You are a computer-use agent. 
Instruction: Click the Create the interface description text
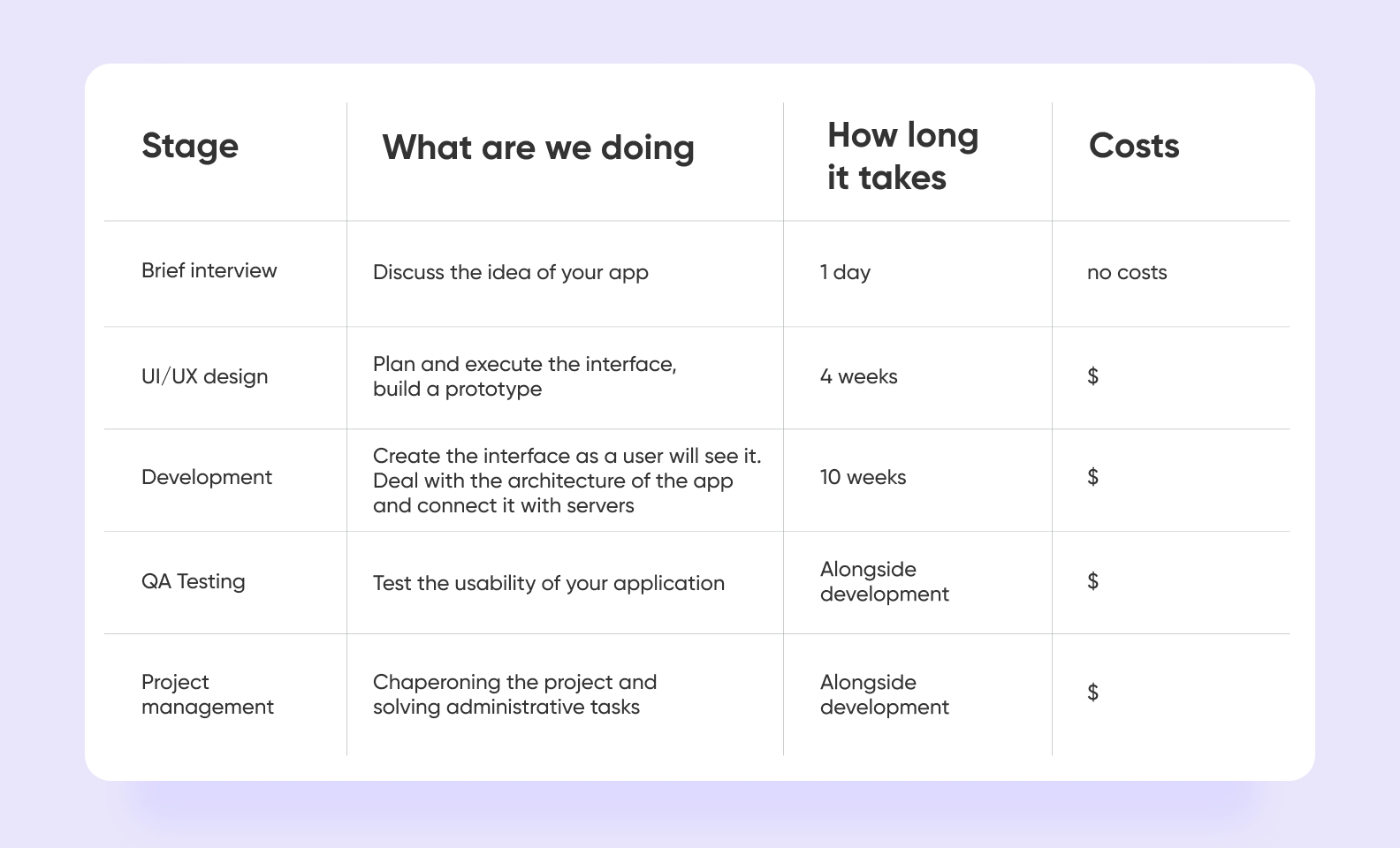click(x=567, y=481)
